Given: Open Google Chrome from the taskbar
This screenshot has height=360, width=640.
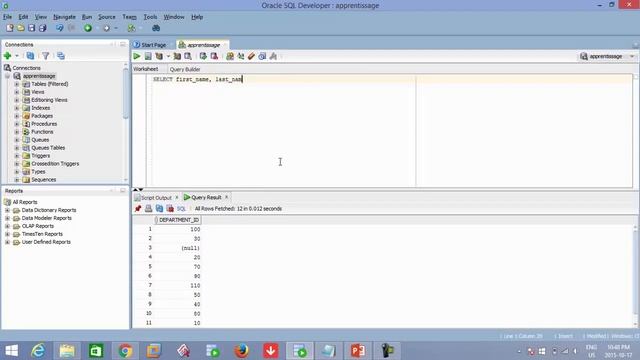Looking at the screenshot, I should tap(125, 351).
